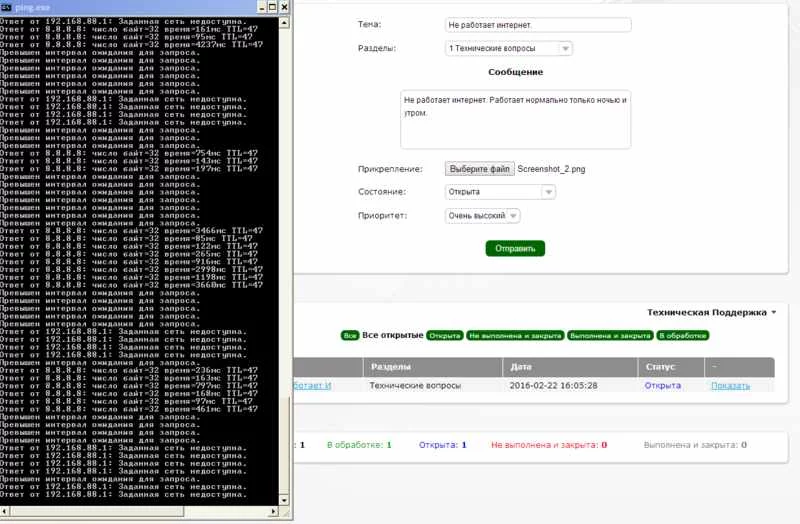Open the ticket with Показать link
Screen dimensions: 800x524
coord(731,386)
